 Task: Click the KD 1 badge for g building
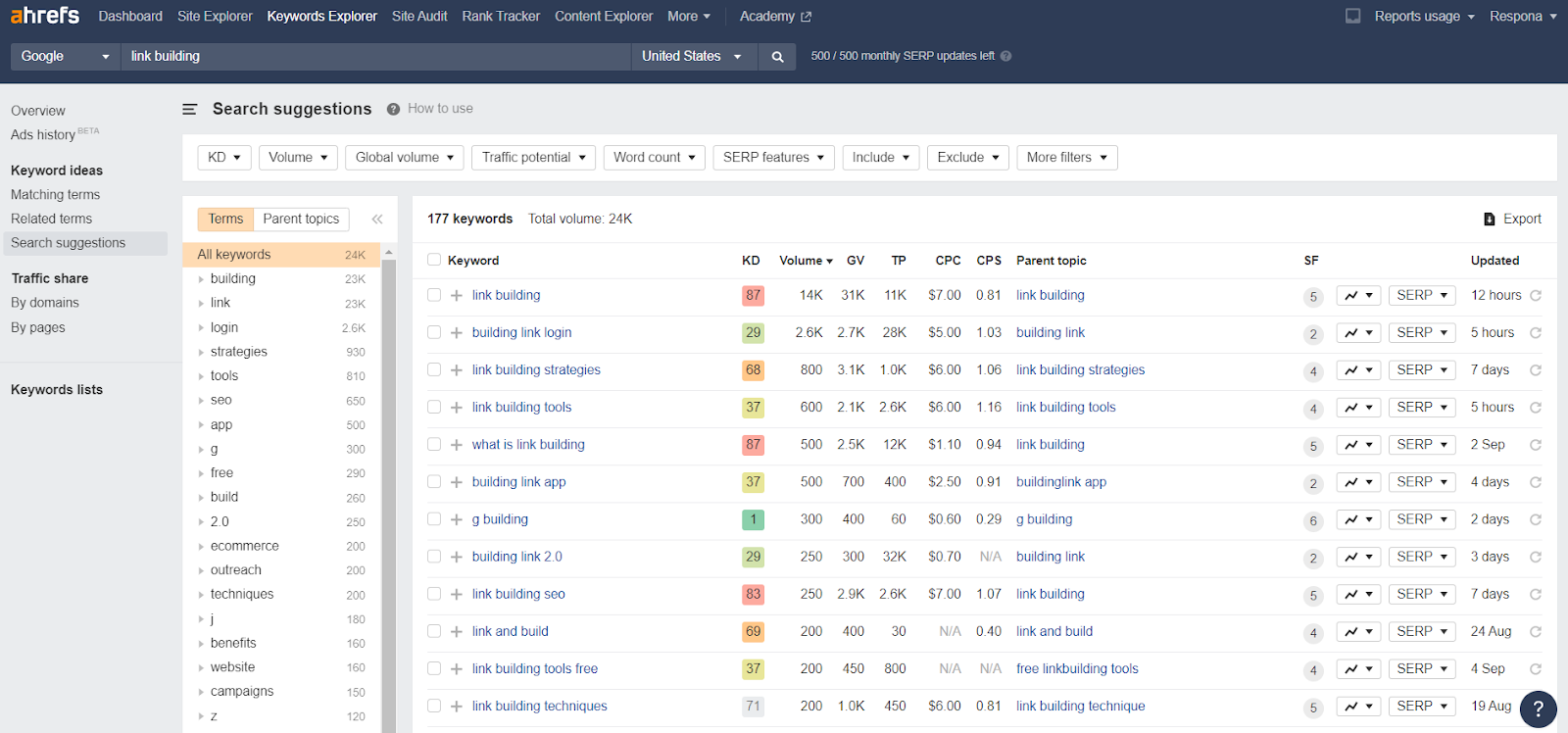(753, 519)
